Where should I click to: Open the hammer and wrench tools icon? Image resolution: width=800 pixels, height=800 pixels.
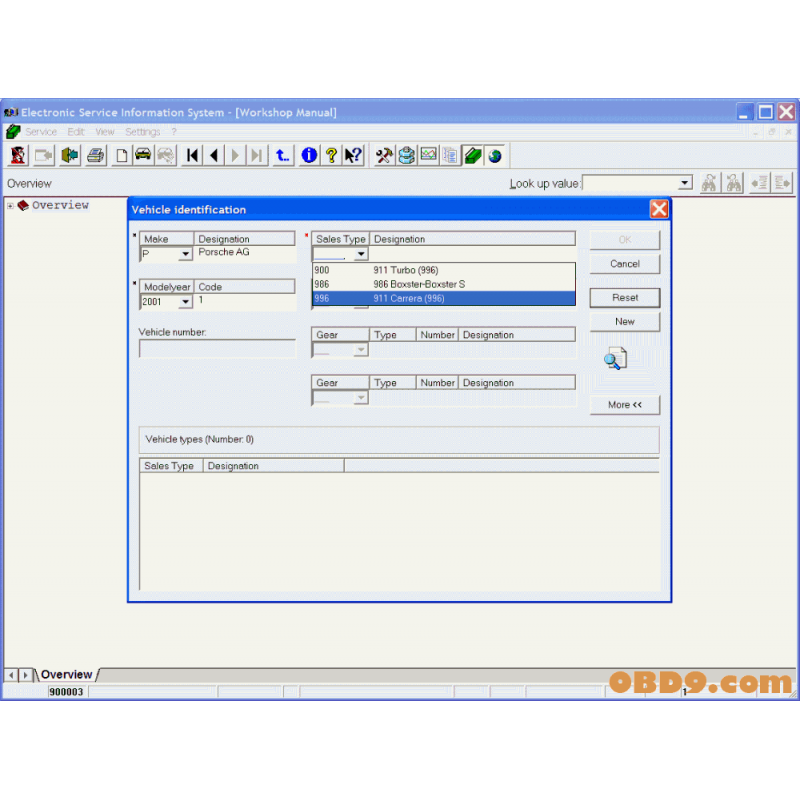pyautogui.click(x=384, y=155)
